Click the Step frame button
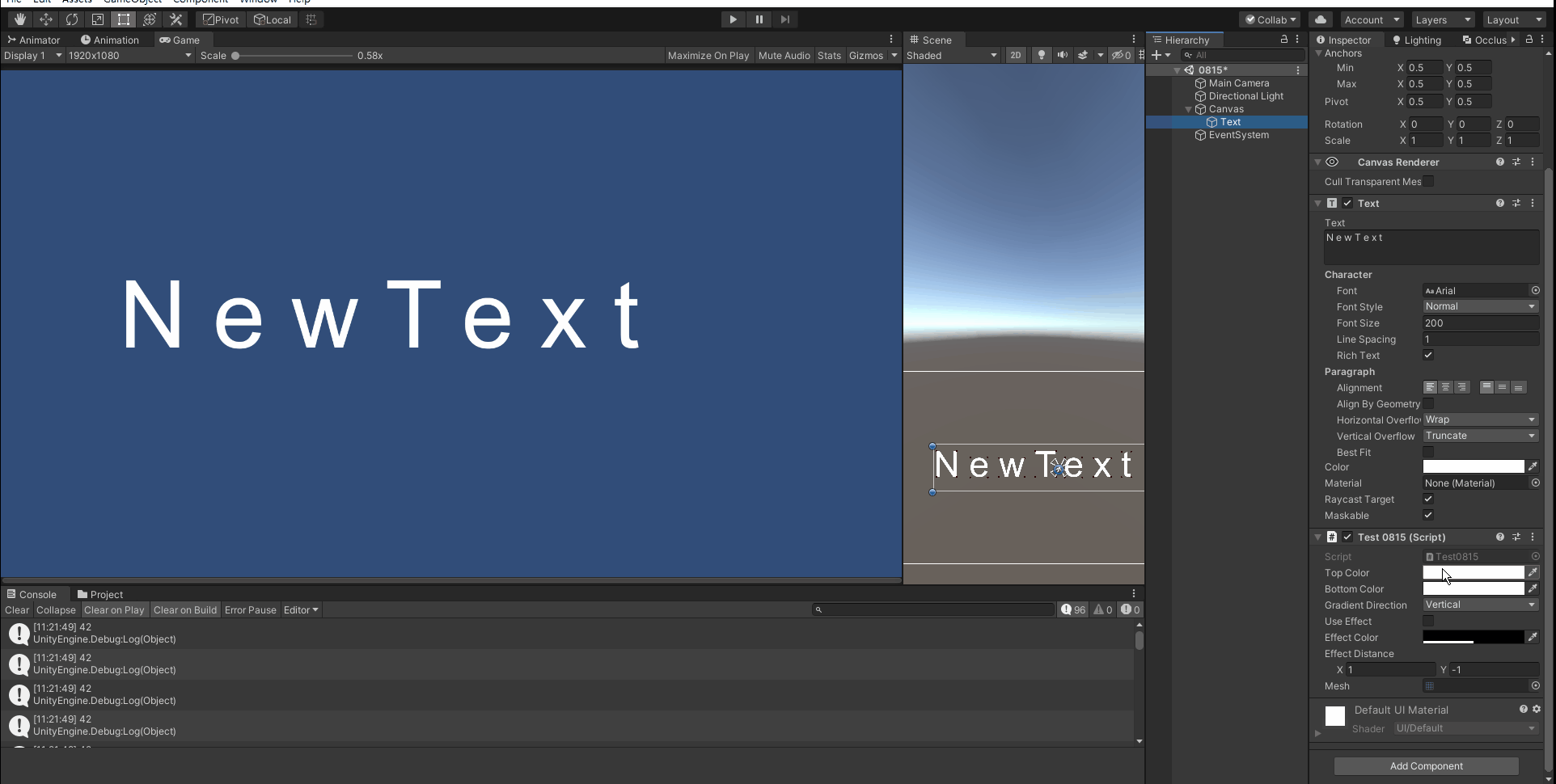Viewport: 1556px width, 784px height. pyautogui.click(x=785, y=19)
